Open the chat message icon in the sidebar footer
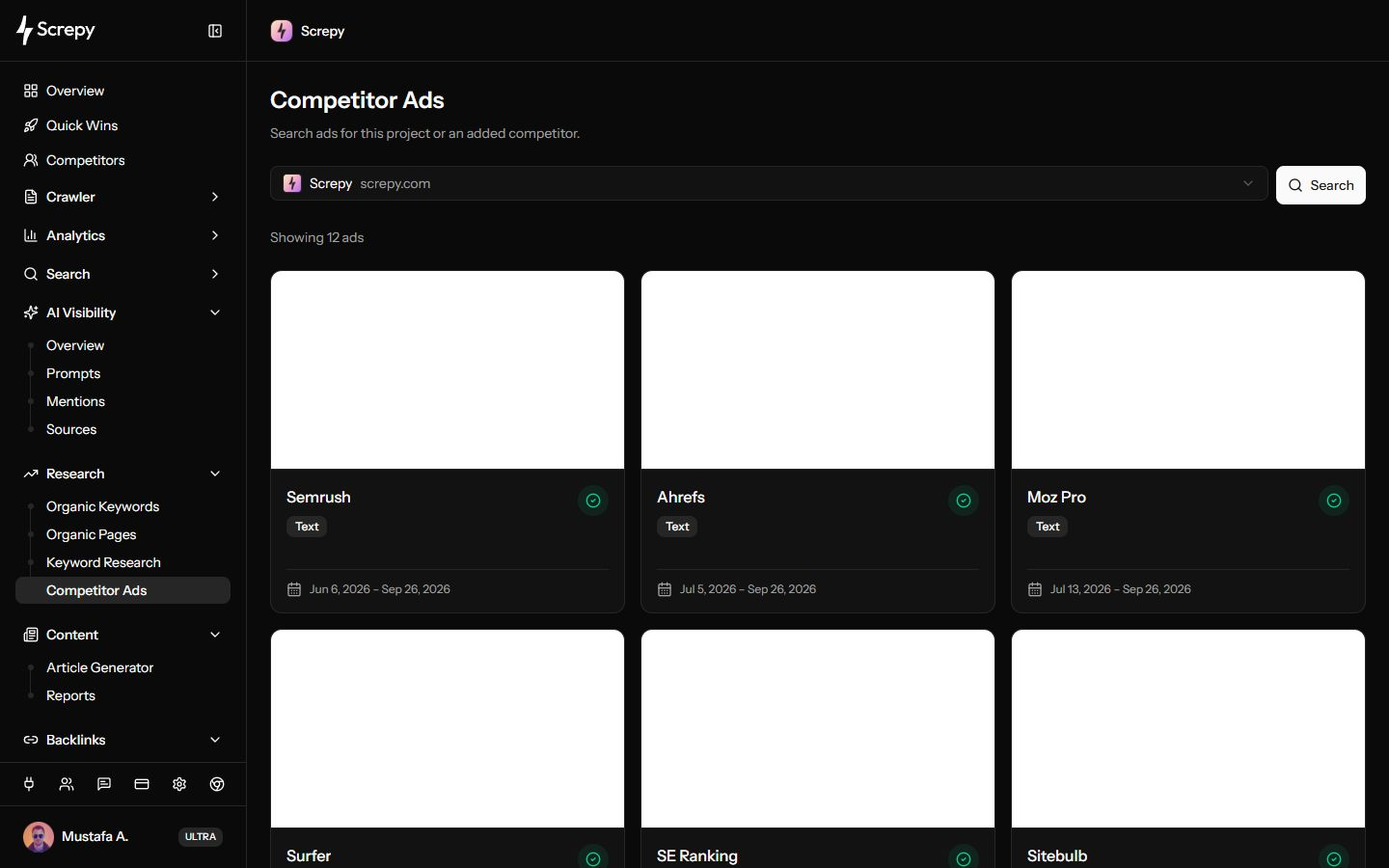 (x=104, y=784)
